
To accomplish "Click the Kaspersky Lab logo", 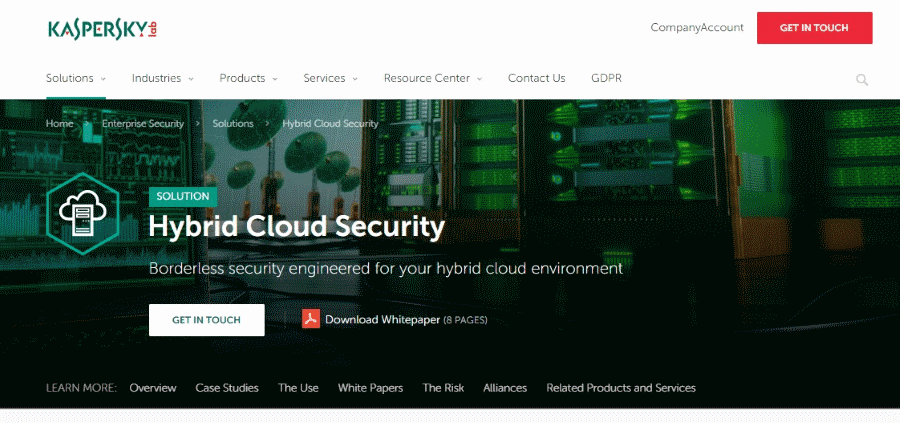I will pos(103,29).
